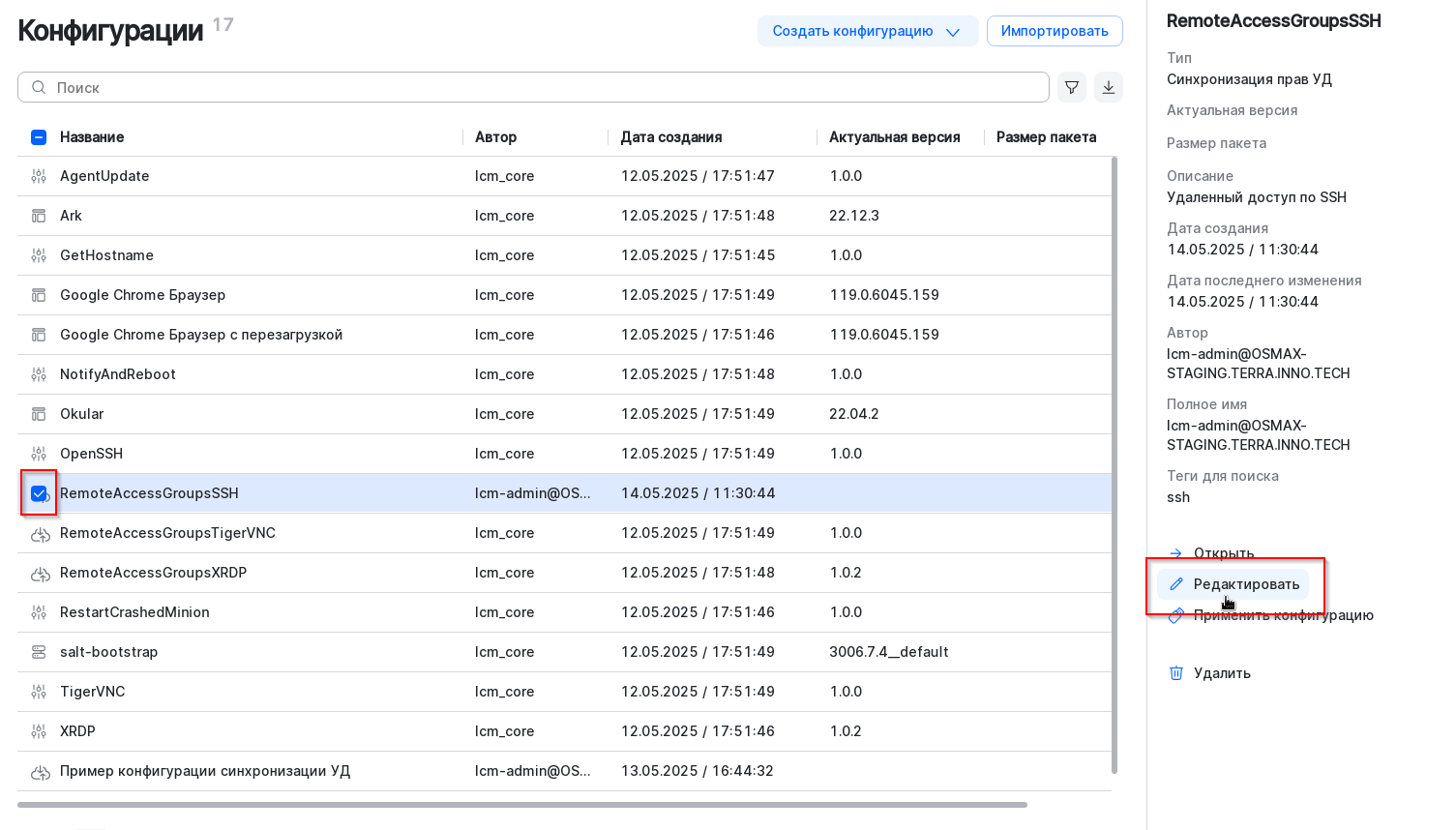Click the RemoteAccessGroupsXRDP cloud sync icon
Screen dimensions: 1456x830
click(x=40, y=574)
